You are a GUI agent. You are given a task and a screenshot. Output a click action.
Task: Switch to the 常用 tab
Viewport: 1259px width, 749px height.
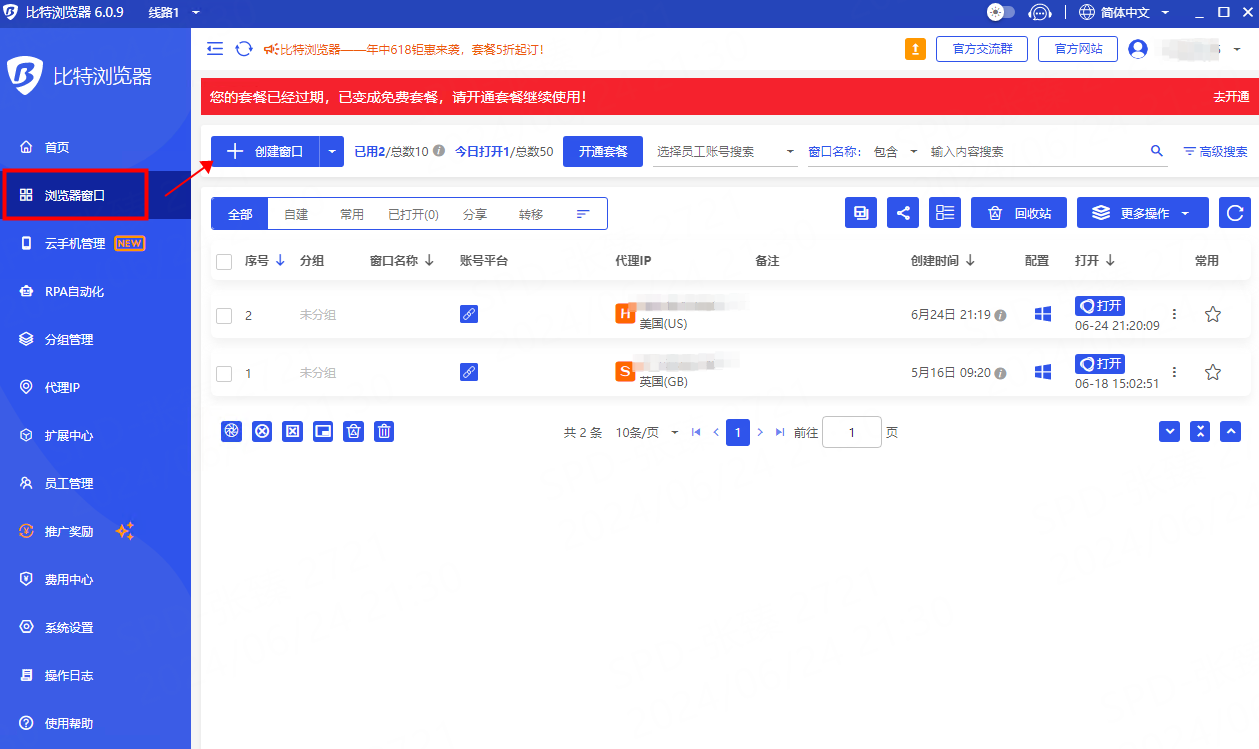click(x=351, y=214)
